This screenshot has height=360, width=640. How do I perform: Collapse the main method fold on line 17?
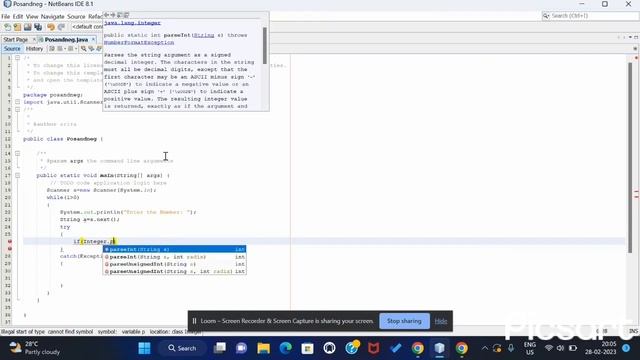pos(18,176)
